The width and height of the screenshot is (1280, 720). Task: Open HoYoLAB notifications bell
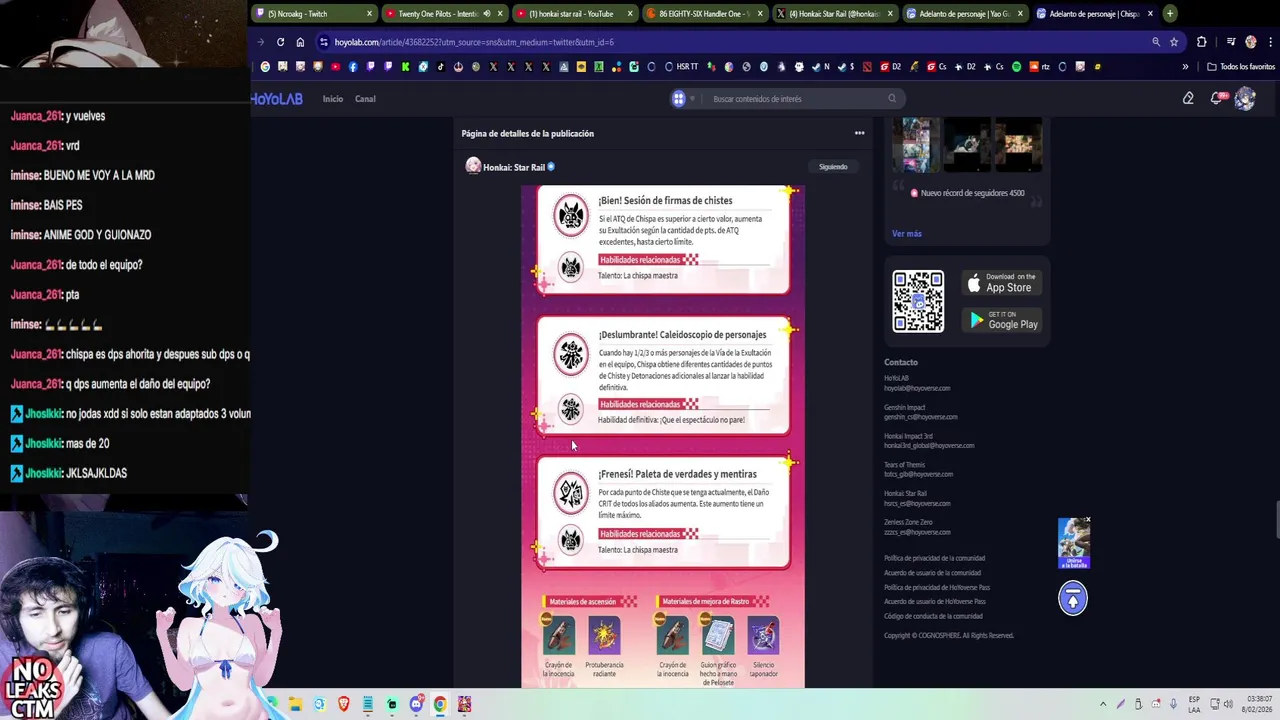pyautogui.click(x=1216, y=98)
